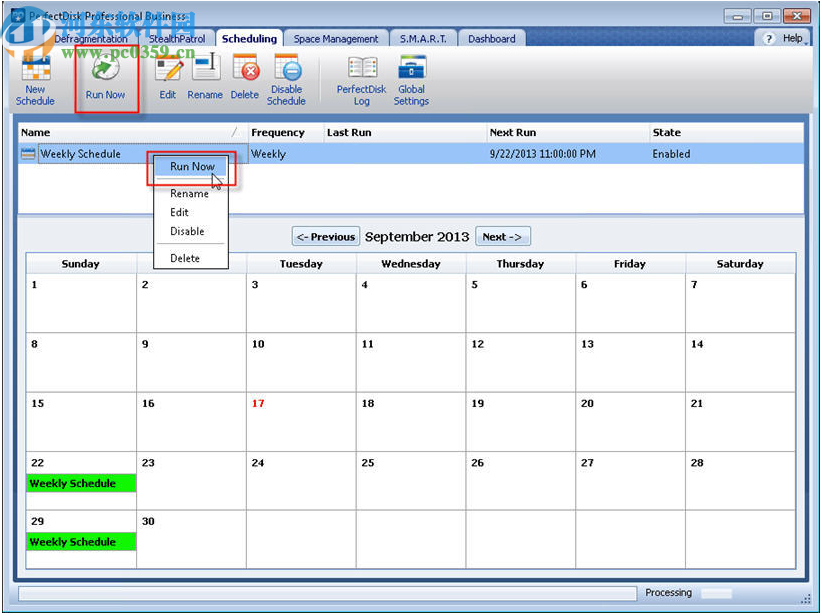Open the StealthPatrol tab
Image resolution: width=822 pixels, height=616 pixels.
[x=176, y=38]
